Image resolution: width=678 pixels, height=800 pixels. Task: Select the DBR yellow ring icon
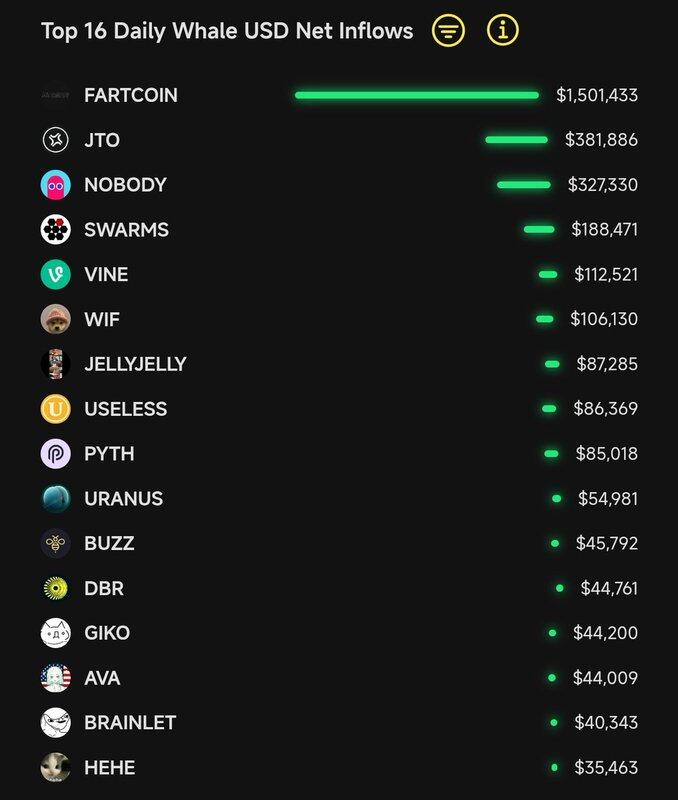click(55, 589)
